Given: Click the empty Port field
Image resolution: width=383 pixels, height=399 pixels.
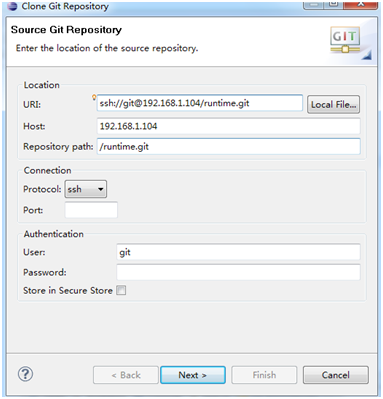Looking at the screenshot, I should coord(91,210).
